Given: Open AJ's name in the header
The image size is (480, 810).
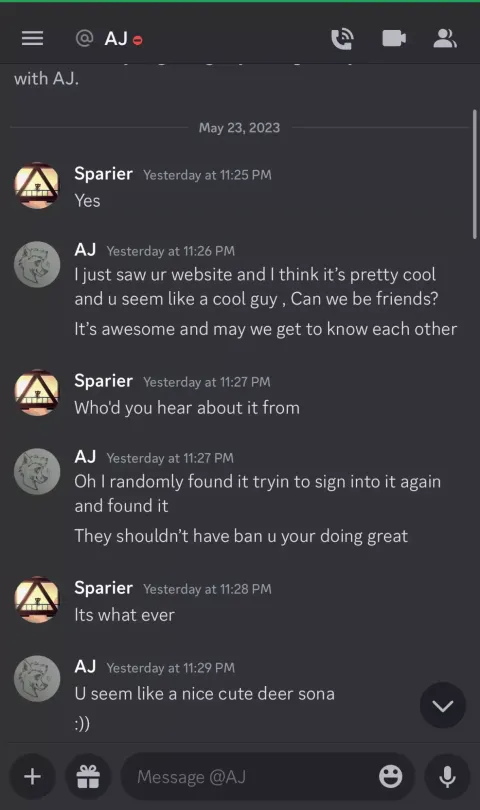Looking at the screenshot, I should (x=116, y=39).
